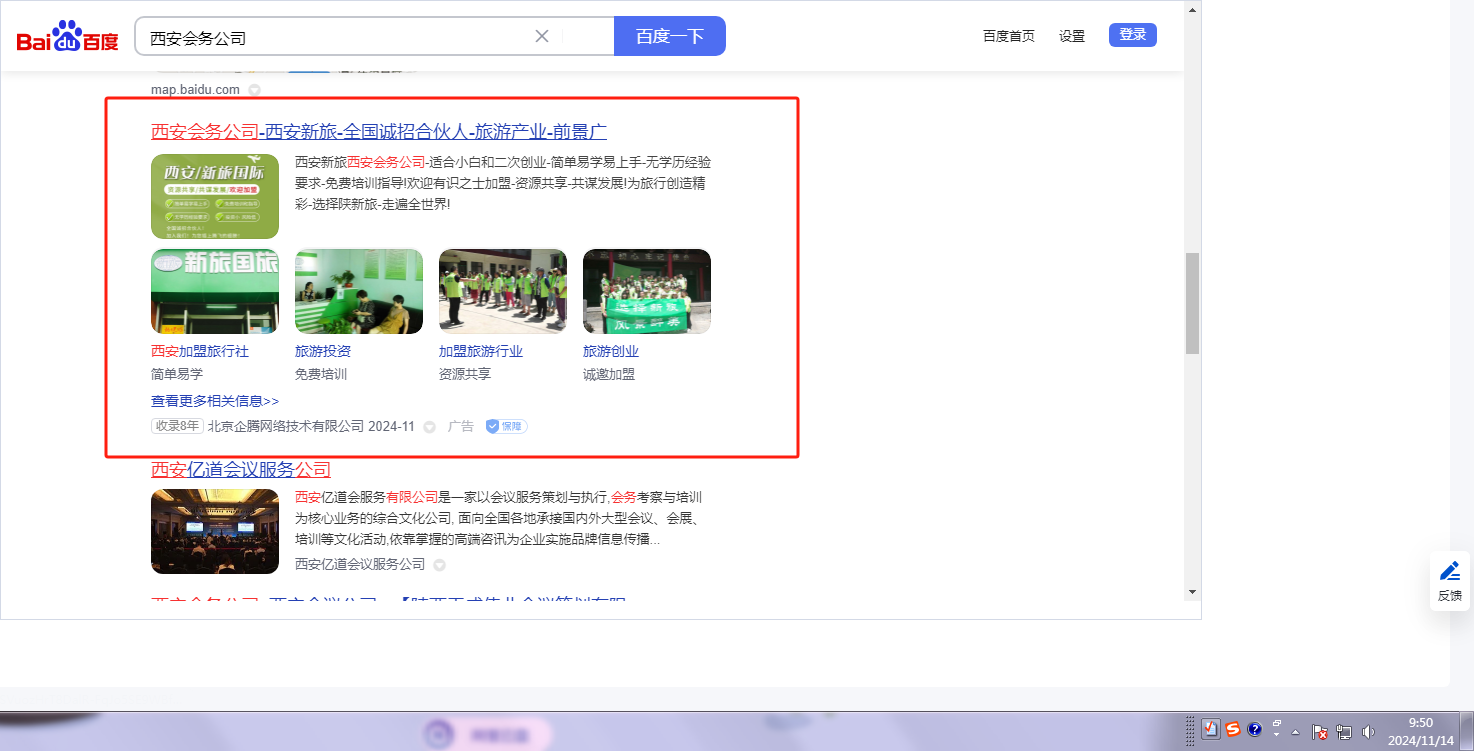Screen dimensions: 1474x751
Task: Click the 新旅国旅 storefront thumbnail
Action: (215, 291)
